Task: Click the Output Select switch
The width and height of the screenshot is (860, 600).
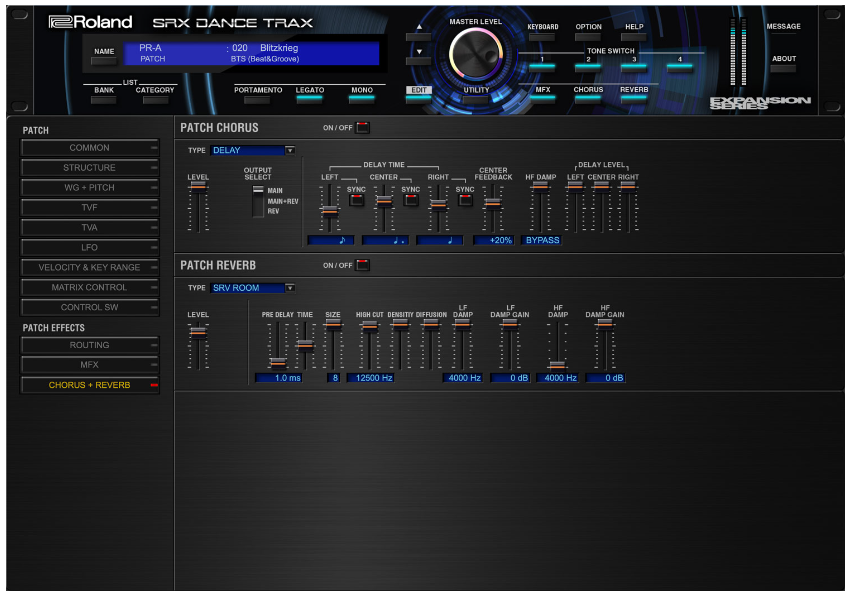Action: coord(258,201)
